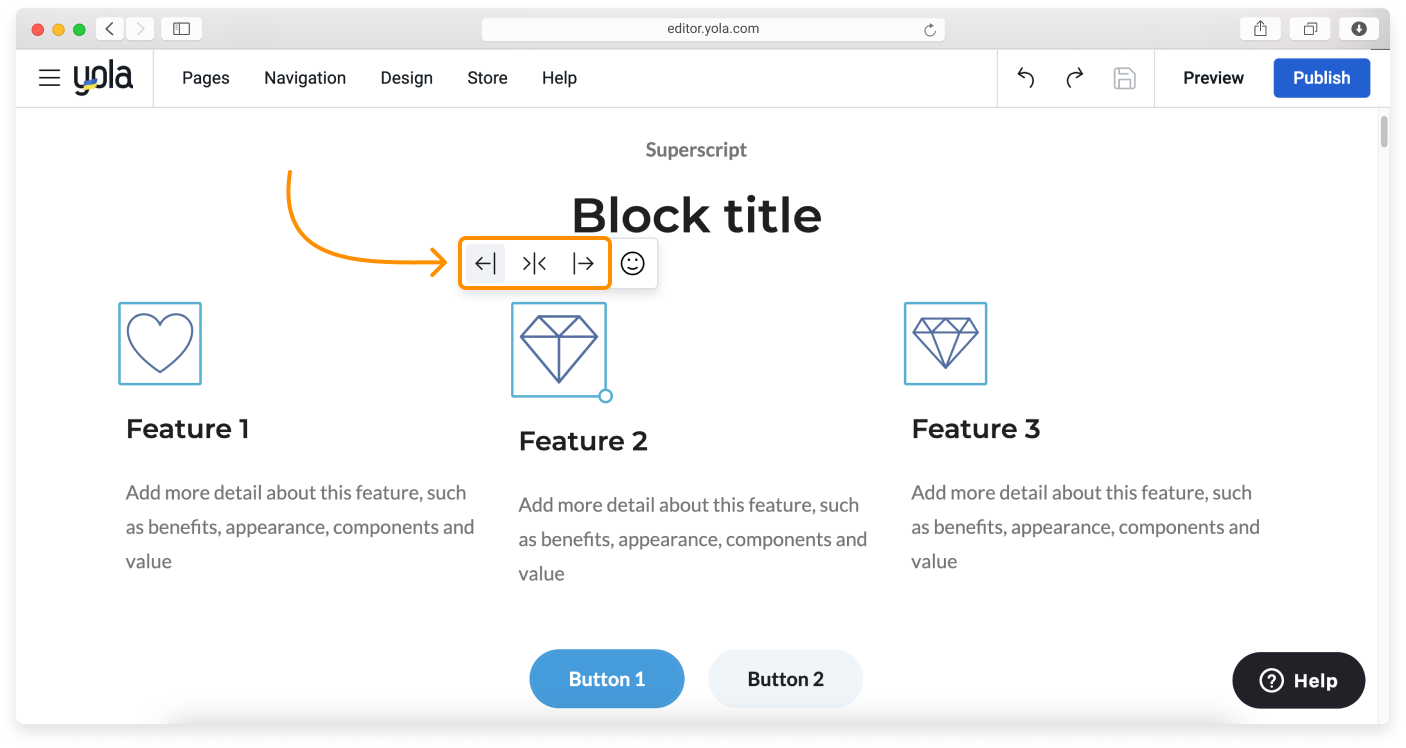Click the redo arrow
This screenshot has width=1406, height=748.
[x=1075, y=78]
